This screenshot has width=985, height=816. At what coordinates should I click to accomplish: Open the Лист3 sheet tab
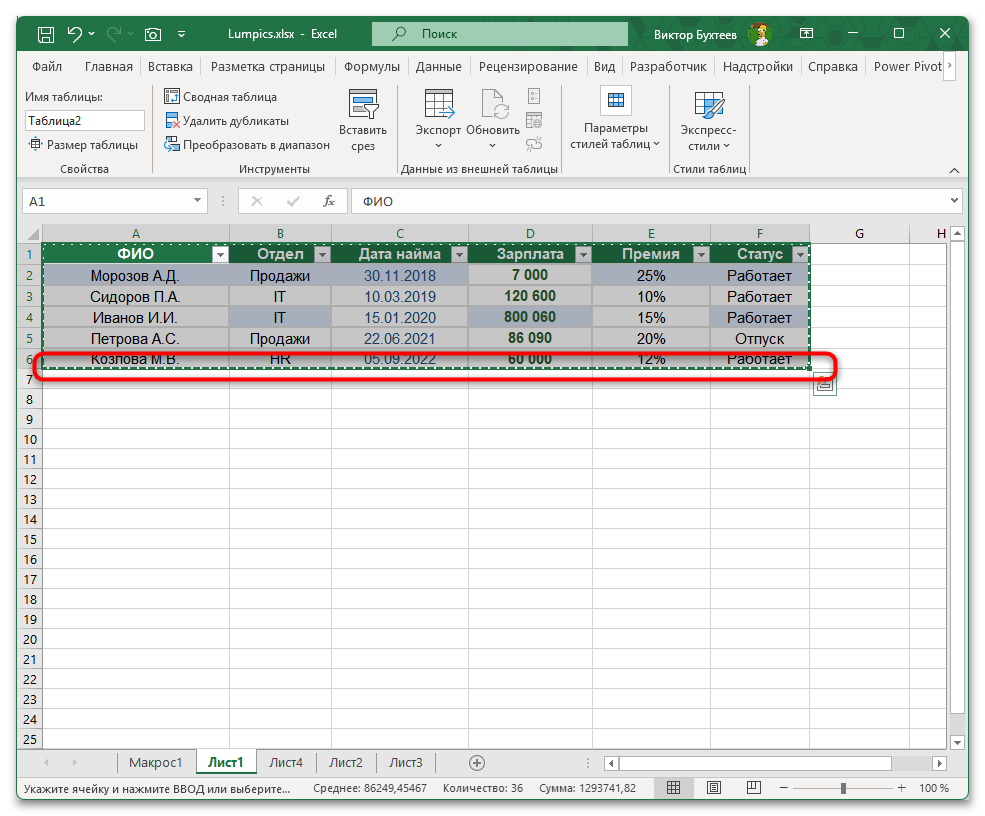coord(405,762)
